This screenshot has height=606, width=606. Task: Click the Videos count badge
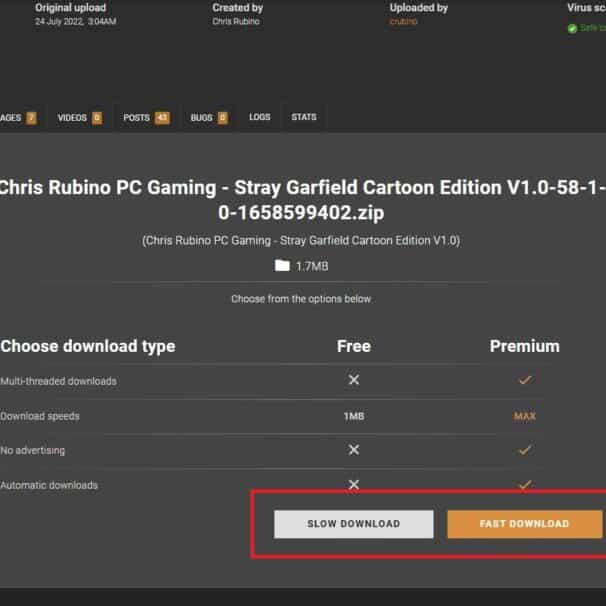pos(97,117)
